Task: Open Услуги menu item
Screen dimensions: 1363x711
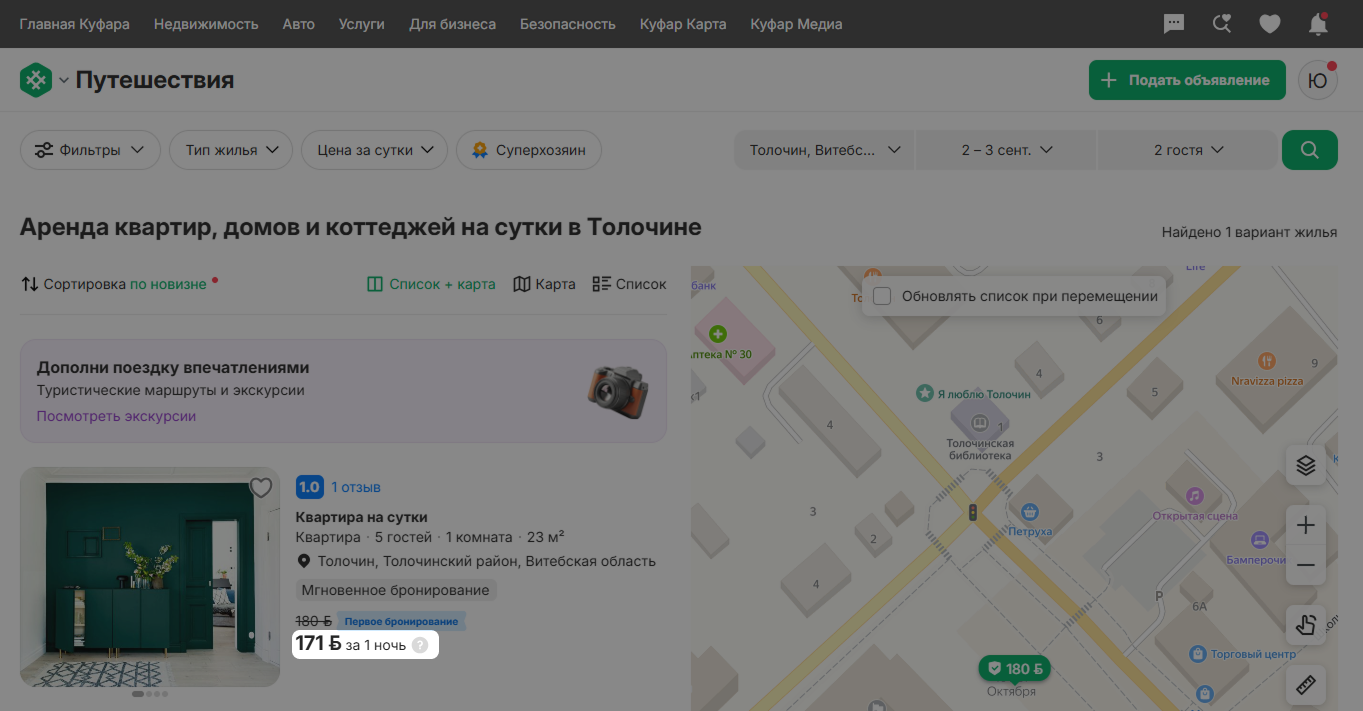Action: pyautogui.click(x=362, y=24)
